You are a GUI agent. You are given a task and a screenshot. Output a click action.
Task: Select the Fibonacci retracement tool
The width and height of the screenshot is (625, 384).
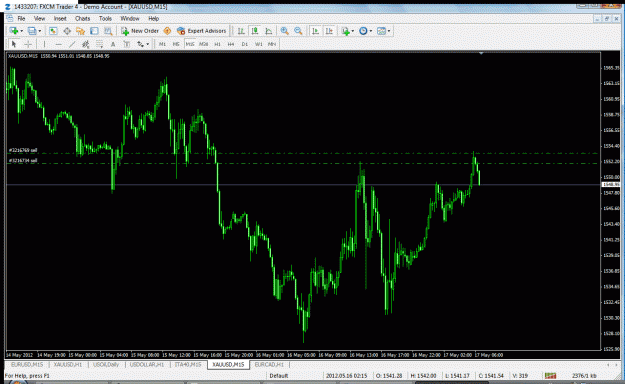click(99, 44)
